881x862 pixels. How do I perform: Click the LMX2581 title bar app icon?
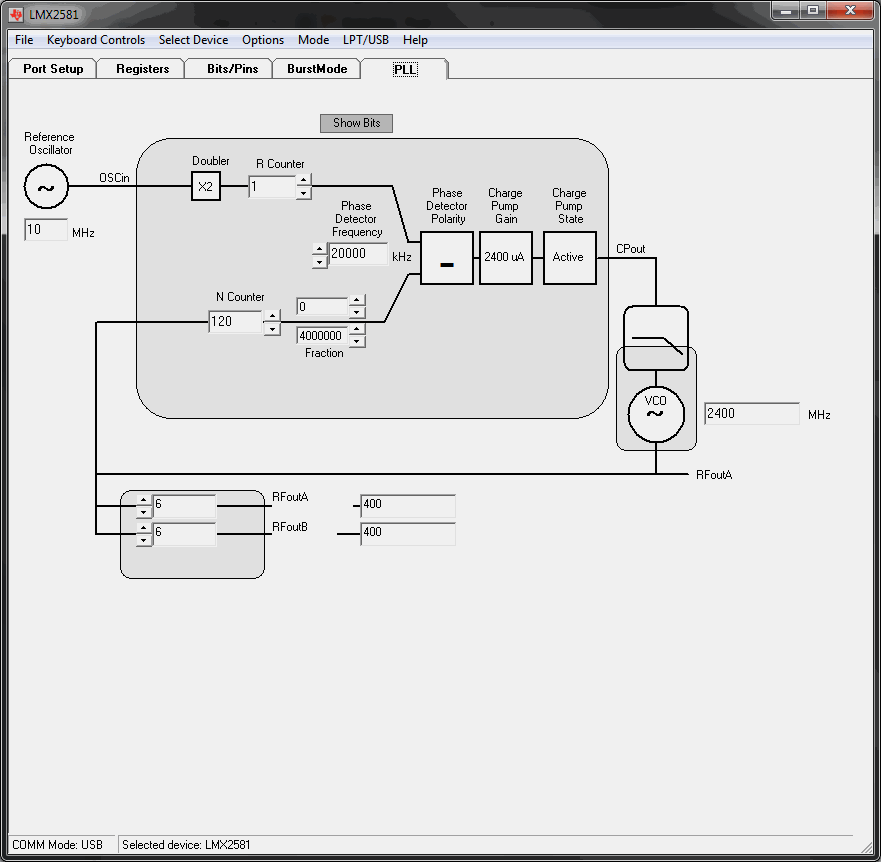[16, 15]
